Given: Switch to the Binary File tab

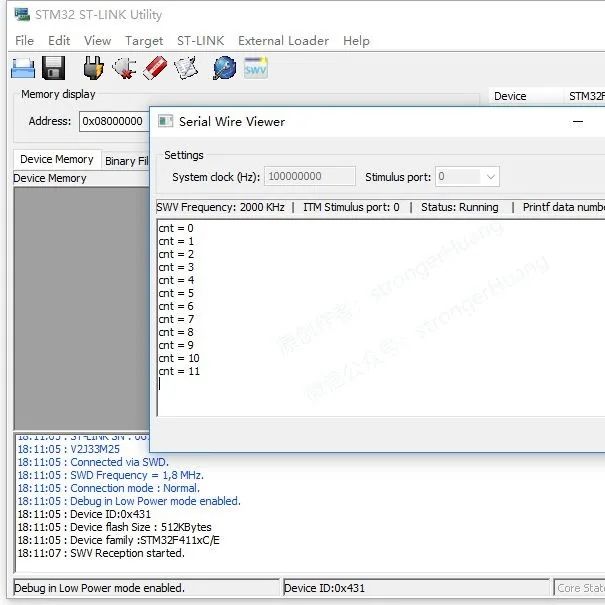Looking at the screenshot, I should click(127, 161).
